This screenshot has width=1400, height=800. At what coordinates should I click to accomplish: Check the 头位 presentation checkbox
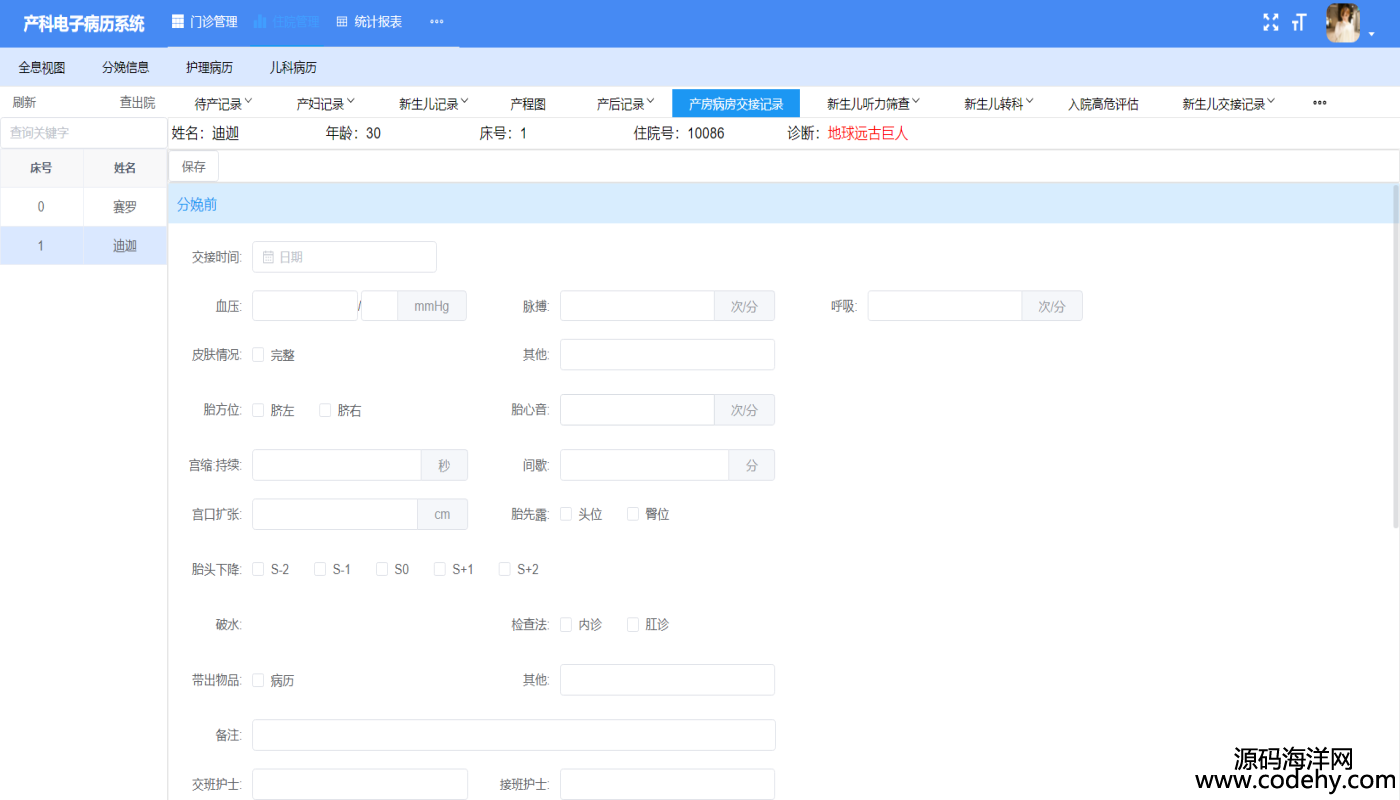(566, 514)
